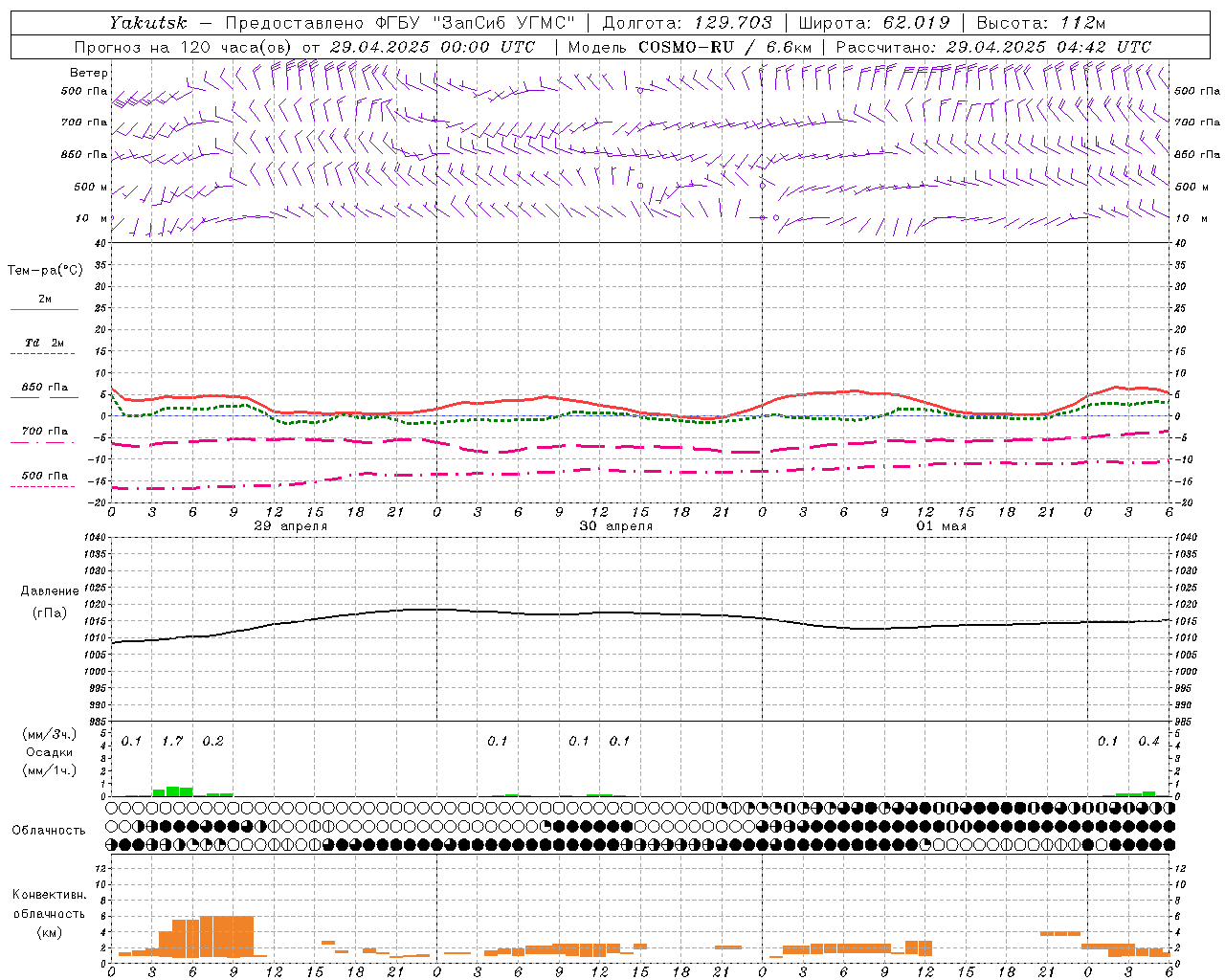Click "Рассчитано: 29.04.2025 04:42 UTC" text

(993, 47)
